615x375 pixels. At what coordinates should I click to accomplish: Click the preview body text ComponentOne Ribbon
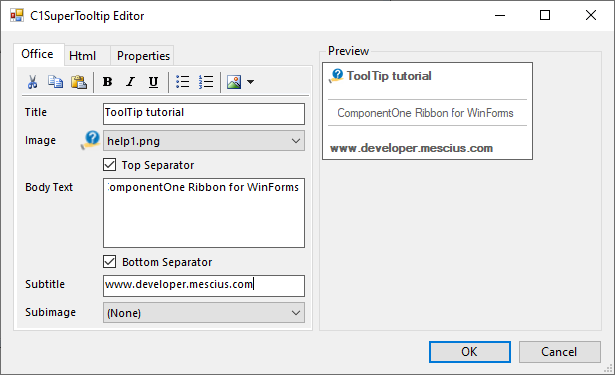[x=425, y=113]
